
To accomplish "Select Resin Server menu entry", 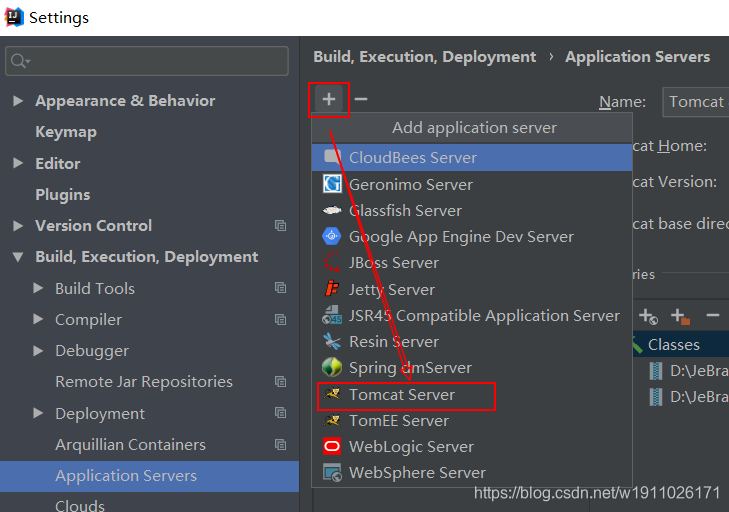I will [472, 341].
